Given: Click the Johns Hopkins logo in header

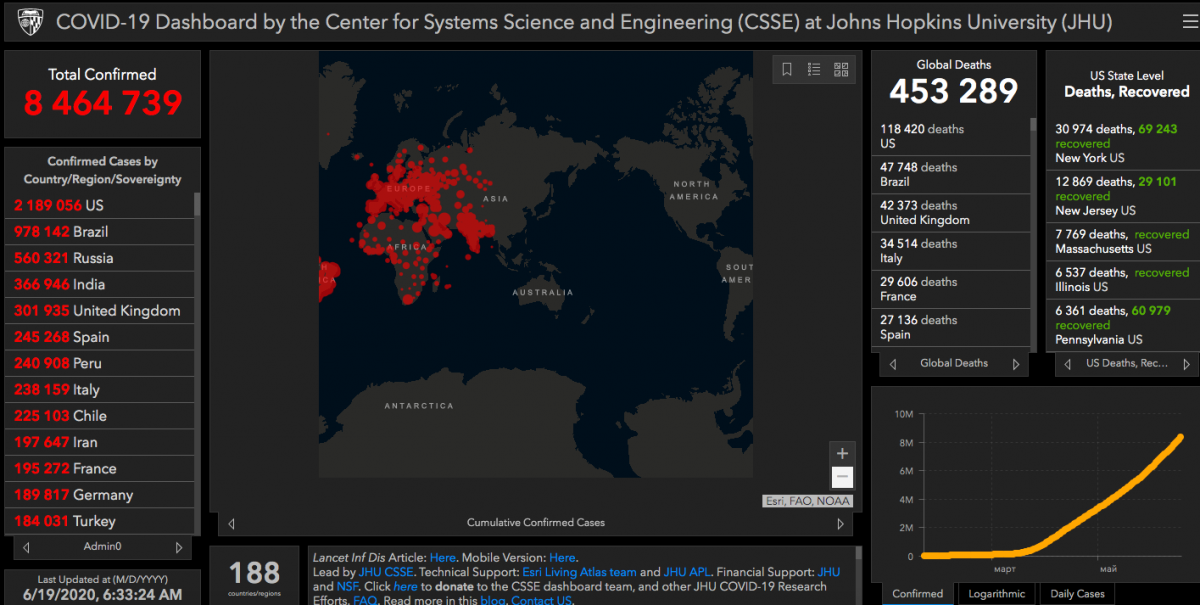Looking at the screenshot, I should point(30,21).
